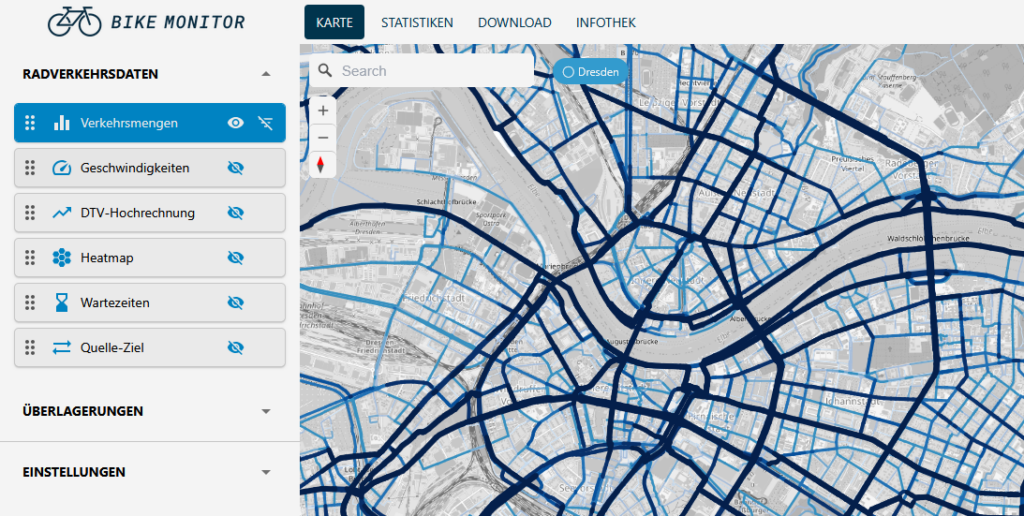Zoom in on the map
1024x516 pixels.
[x=323, y=111]
